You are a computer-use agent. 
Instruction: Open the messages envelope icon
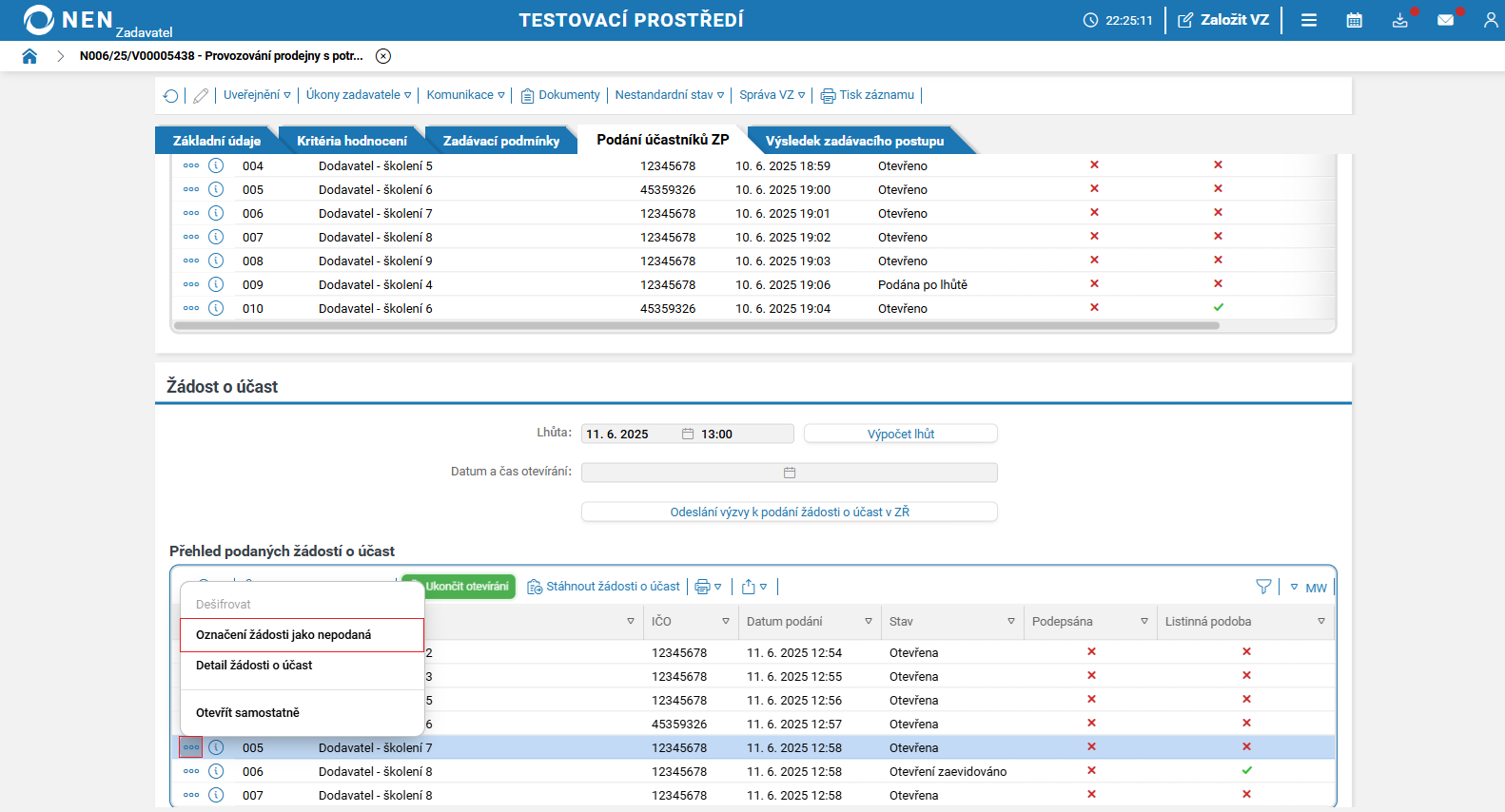point(1446,20)
